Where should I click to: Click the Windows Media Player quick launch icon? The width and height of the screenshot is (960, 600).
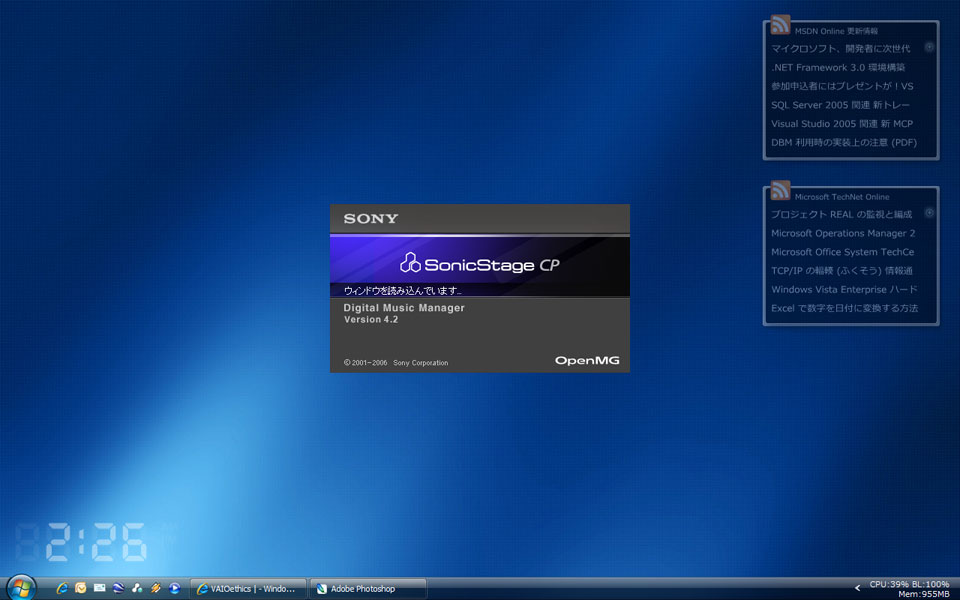[x=174, y=588]
